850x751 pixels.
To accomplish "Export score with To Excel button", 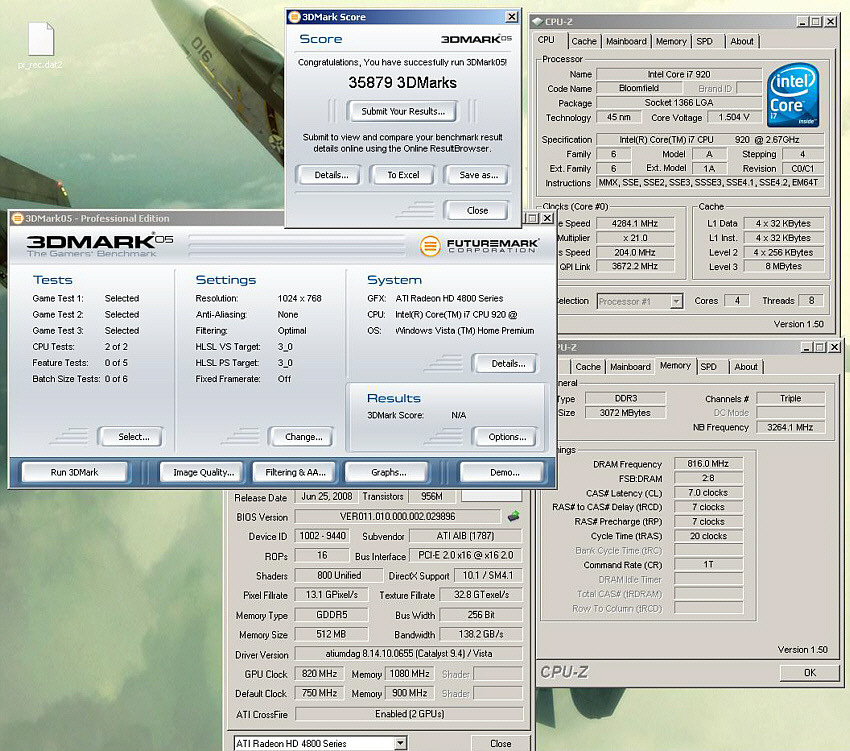I will [x=403, y=175].
